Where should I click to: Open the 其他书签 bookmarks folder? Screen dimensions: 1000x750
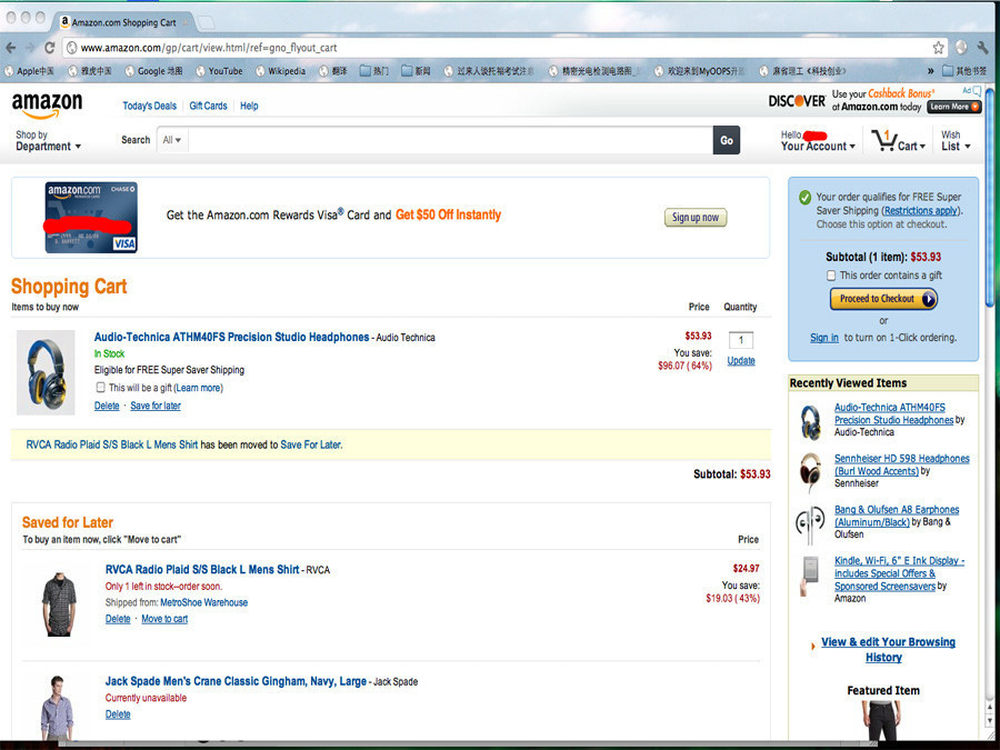(965, 71)
